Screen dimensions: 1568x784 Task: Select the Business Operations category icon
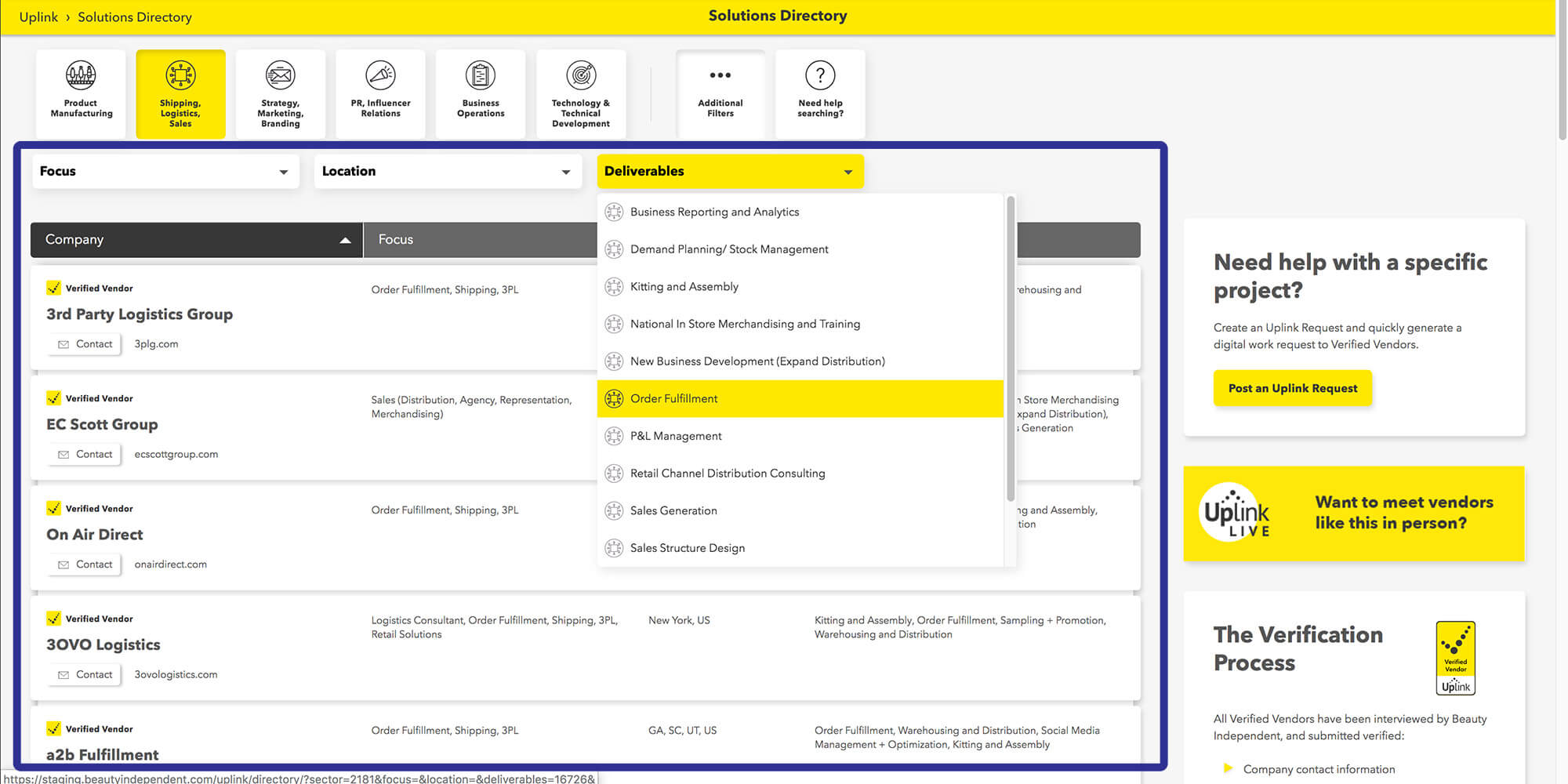481,75
